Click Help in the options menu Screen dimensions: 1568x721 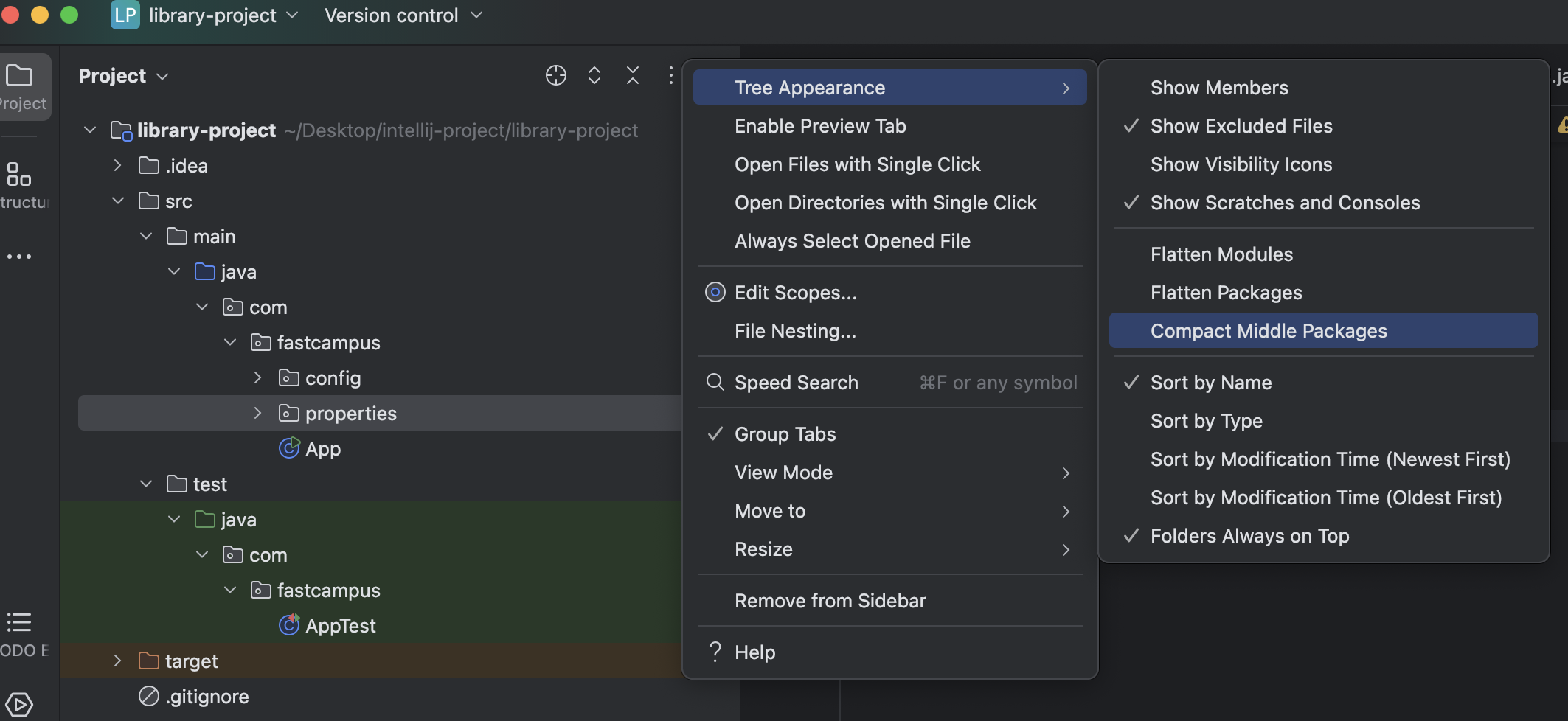point(754,652)
